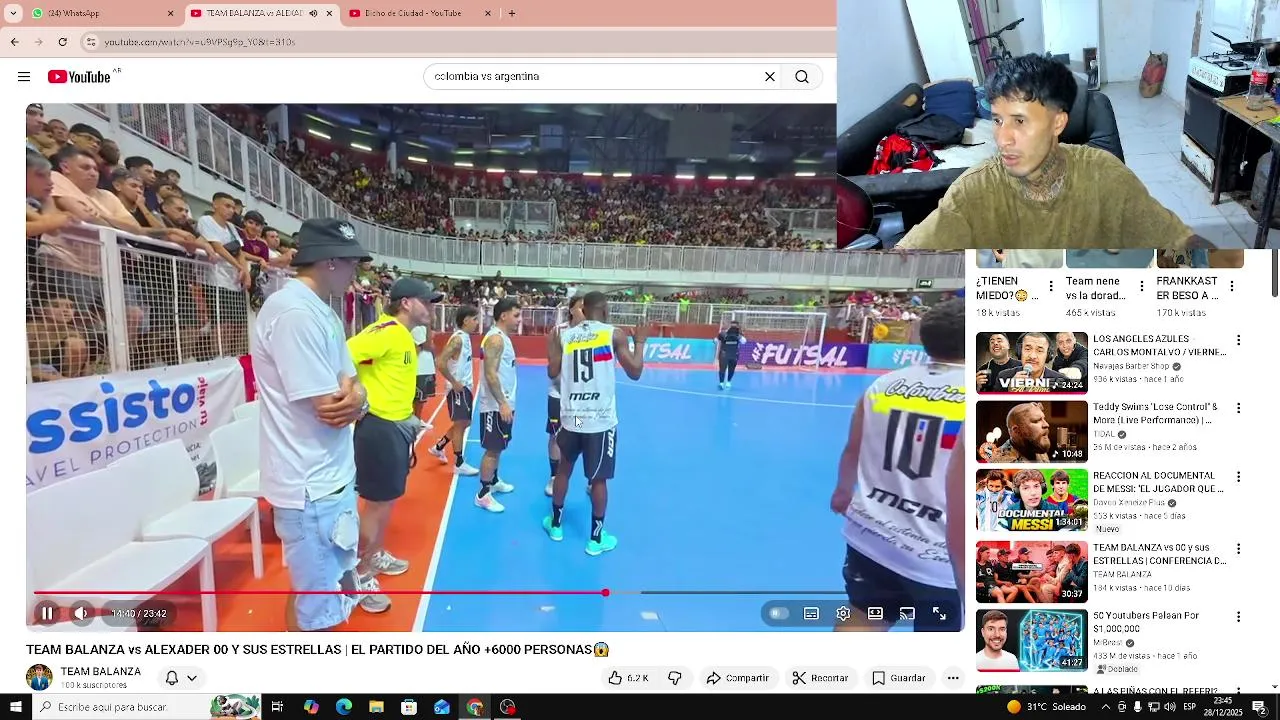The width and height of the screenshot is (1280, 720).
Task: Open the options menu for 50 Youtubers video
Action: pyautogui.click(x=1239, y=618)
